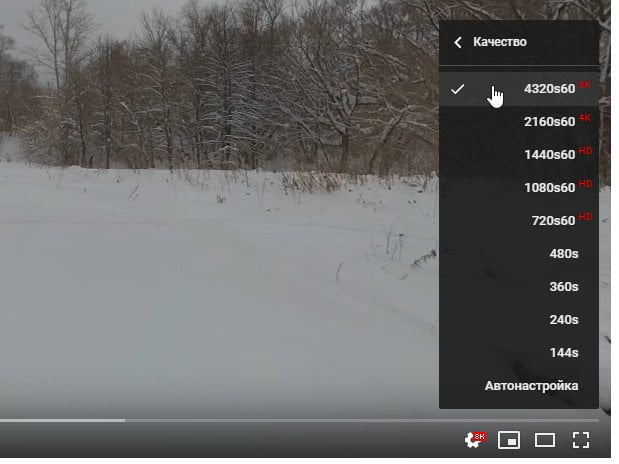This screenshot has width=619, height=464.
Task: Select Автонастройка automatic quality
Action: tap(519, 386)
